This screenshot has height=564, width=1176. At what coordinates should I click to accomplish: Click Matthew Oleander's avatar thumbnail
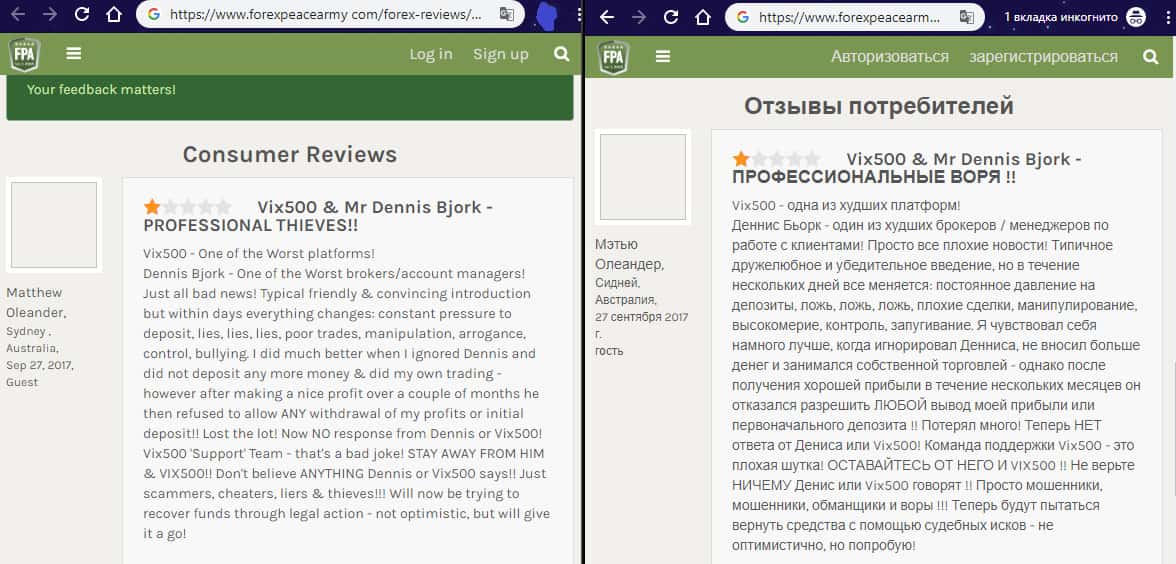[x=54, y=224]
